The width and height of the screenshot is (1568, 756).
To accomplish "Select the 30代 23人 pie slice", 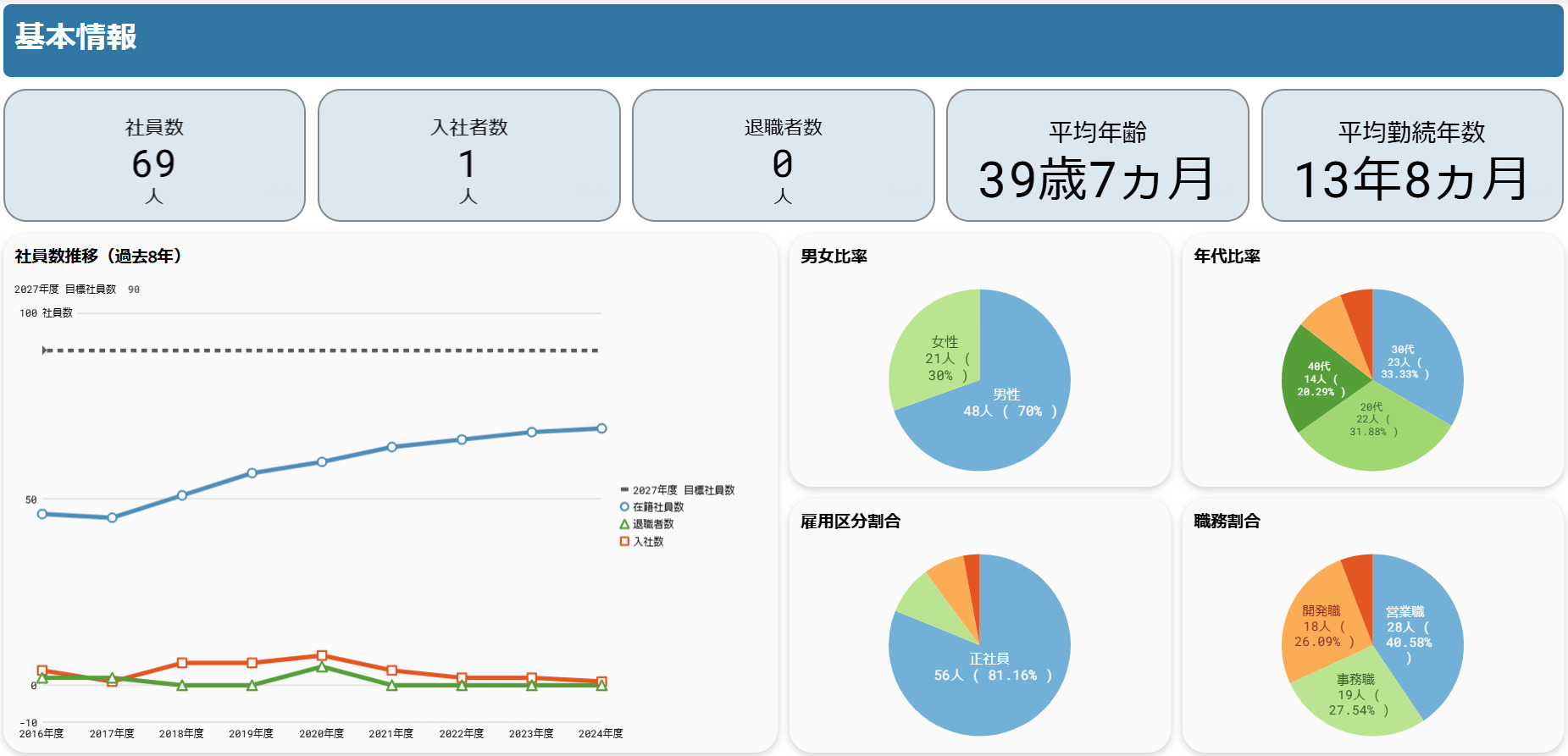I will pos(1410,356).
